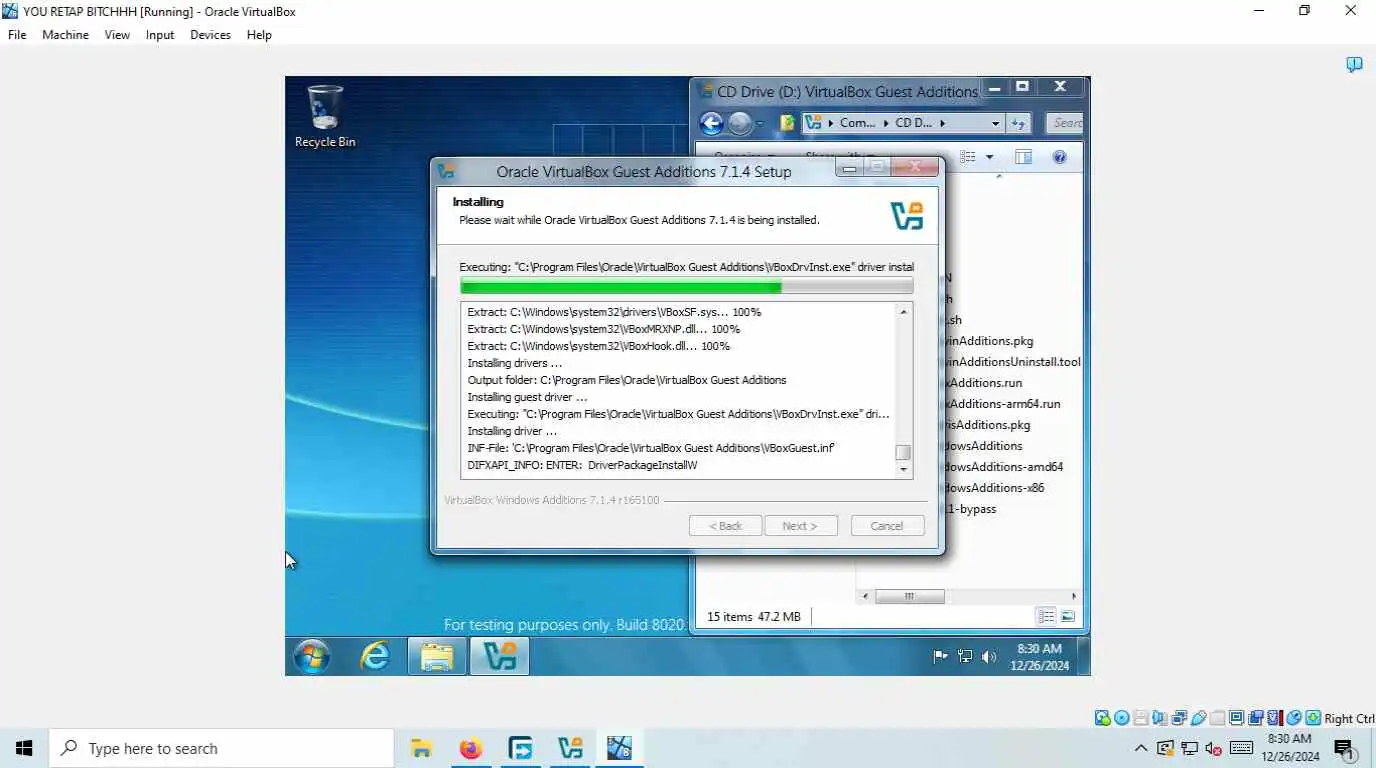Click the Type here to search box
Screen dimensions: 1376x768
point(221,748)
